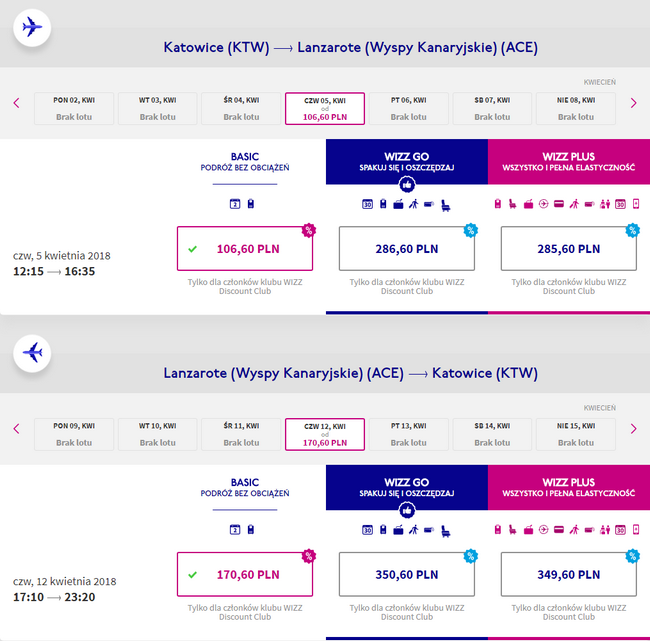Choose the 350,60 PLN WIZZ GO return fare
This screenshot has width=650, height=641.
[x=406, y=574]
